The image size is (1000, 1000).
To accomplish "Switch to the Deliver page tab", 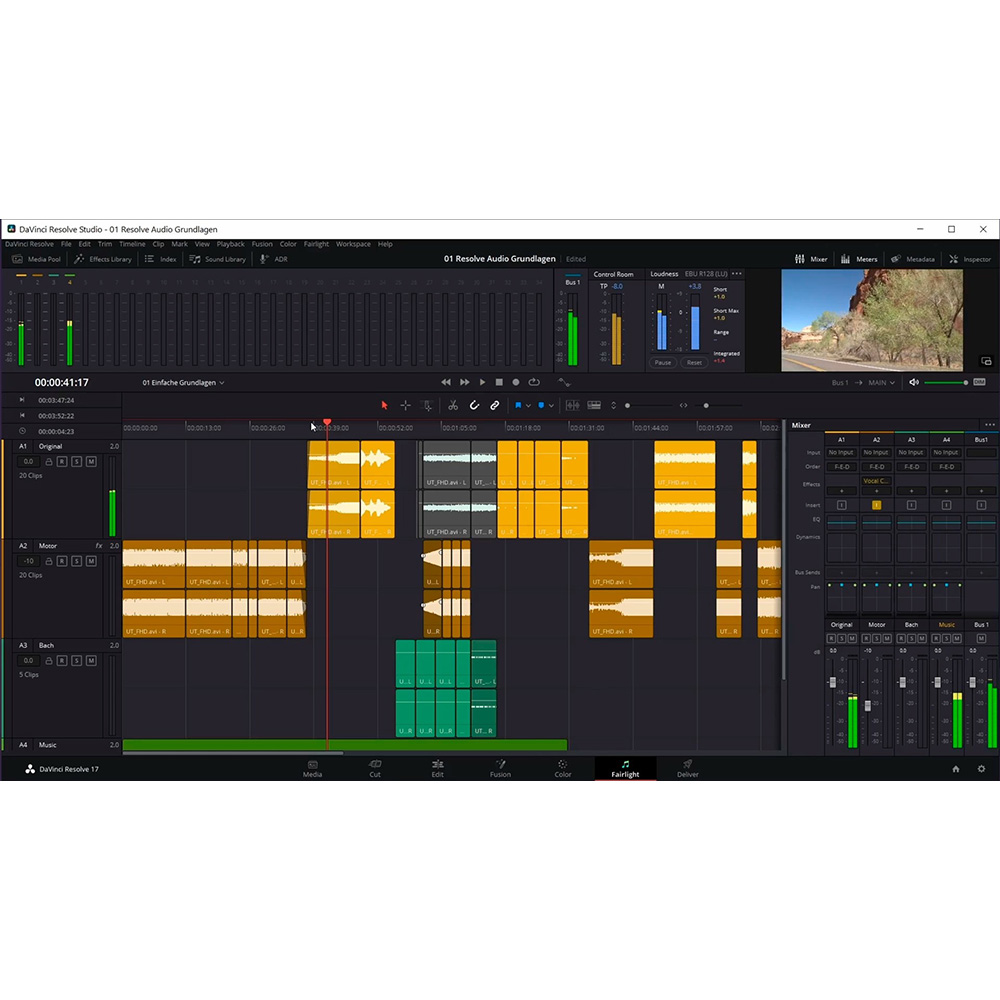I will pos(688,768).
